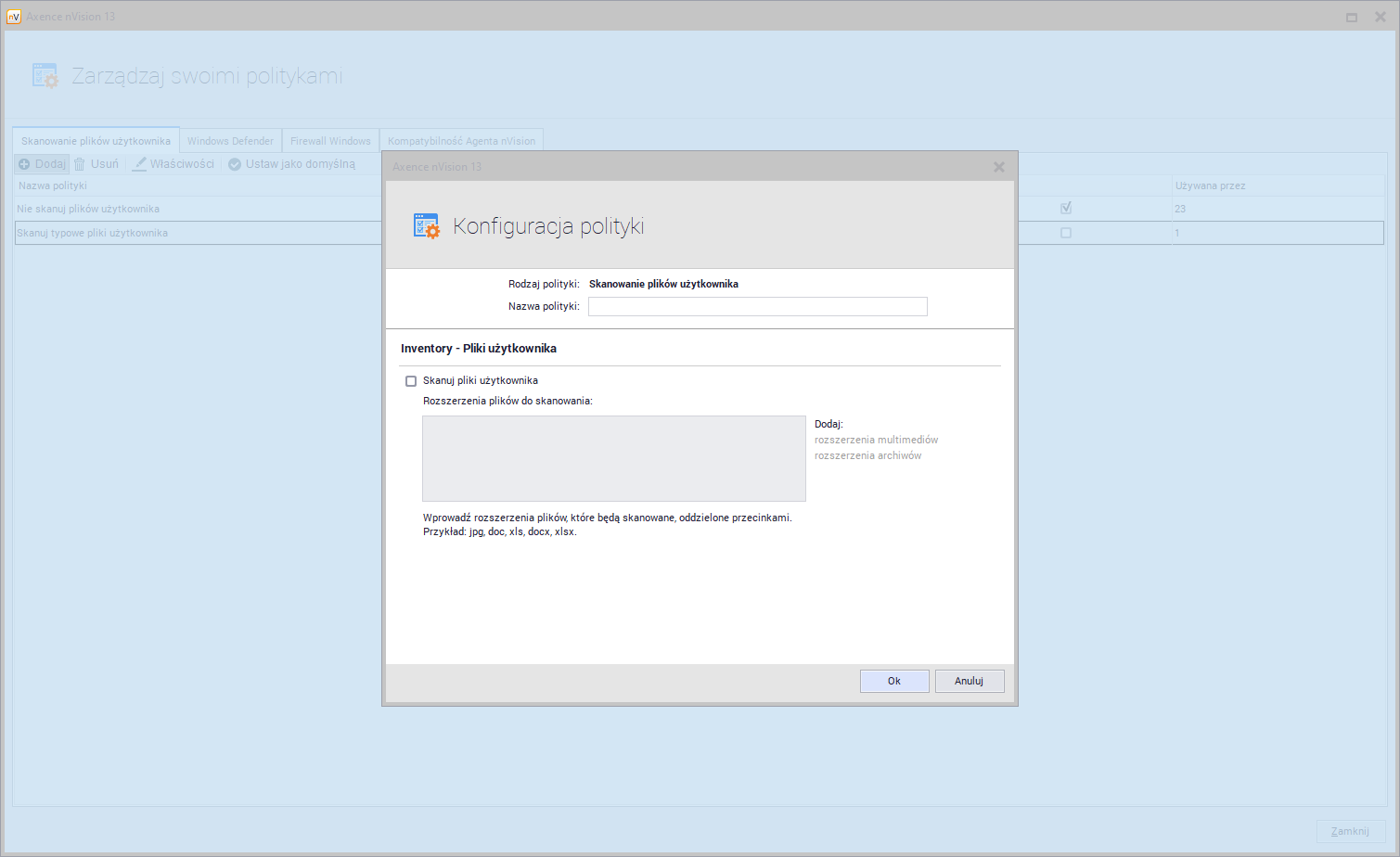Switch to the Windows Defender tab
The width and height of the screenshot is (1400, 857).
tap(230, 141)
